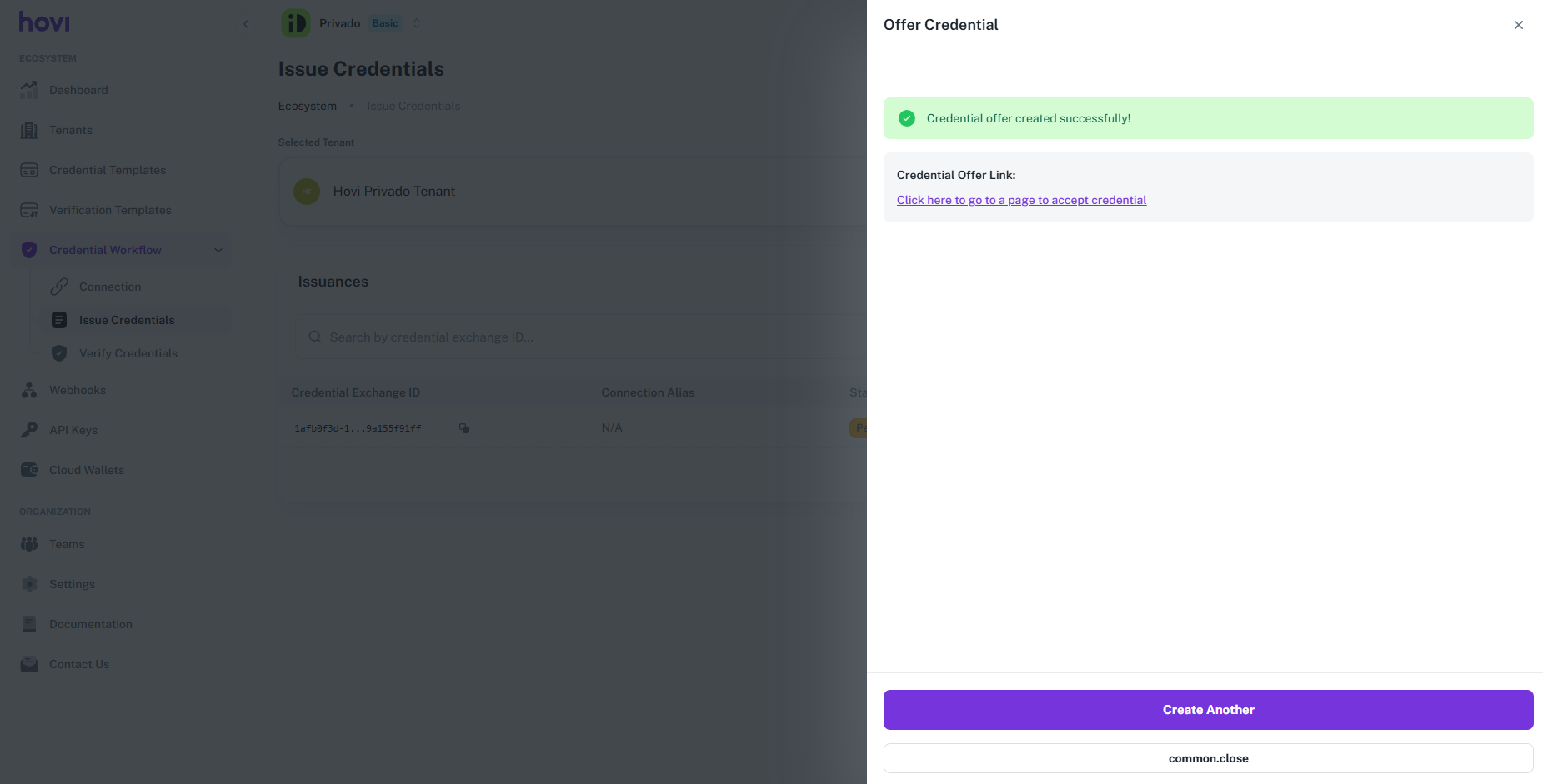This screenshot has width=1543, height=784.
Task: Open the accept credential offer link
Action: coord(1021,200)
